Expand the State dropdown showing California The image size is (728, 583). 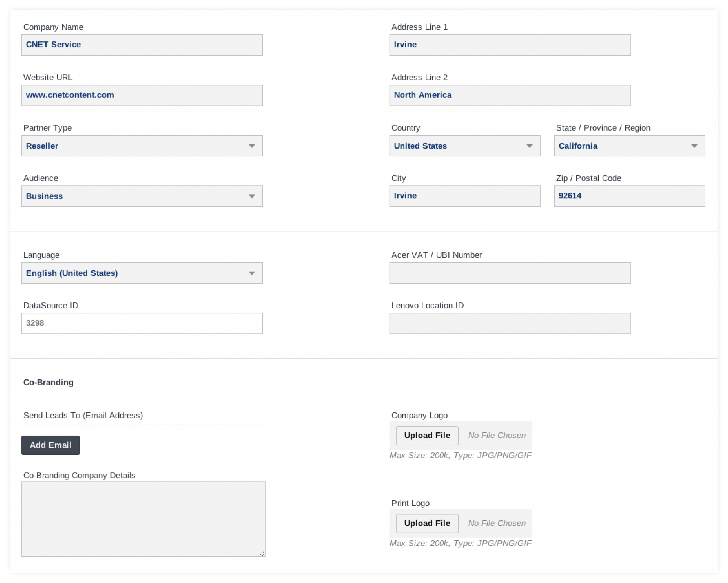tap(629, 146)
